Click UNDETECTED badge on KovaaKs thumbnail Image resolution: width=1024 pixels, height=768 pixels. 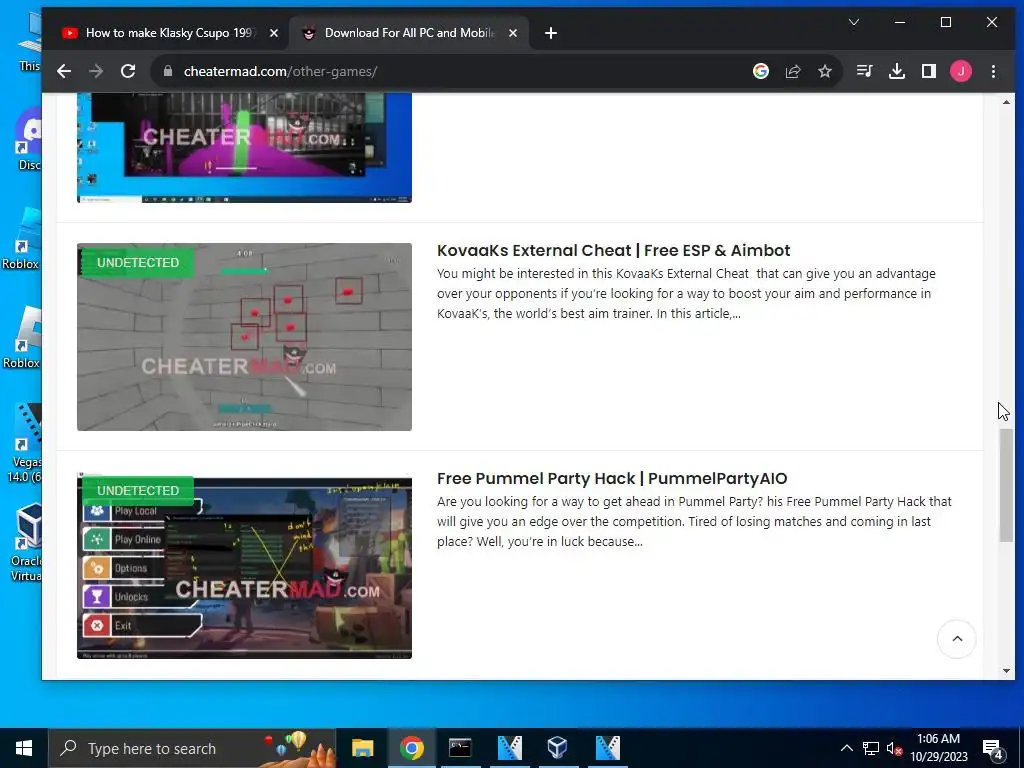tap(138, 263)
